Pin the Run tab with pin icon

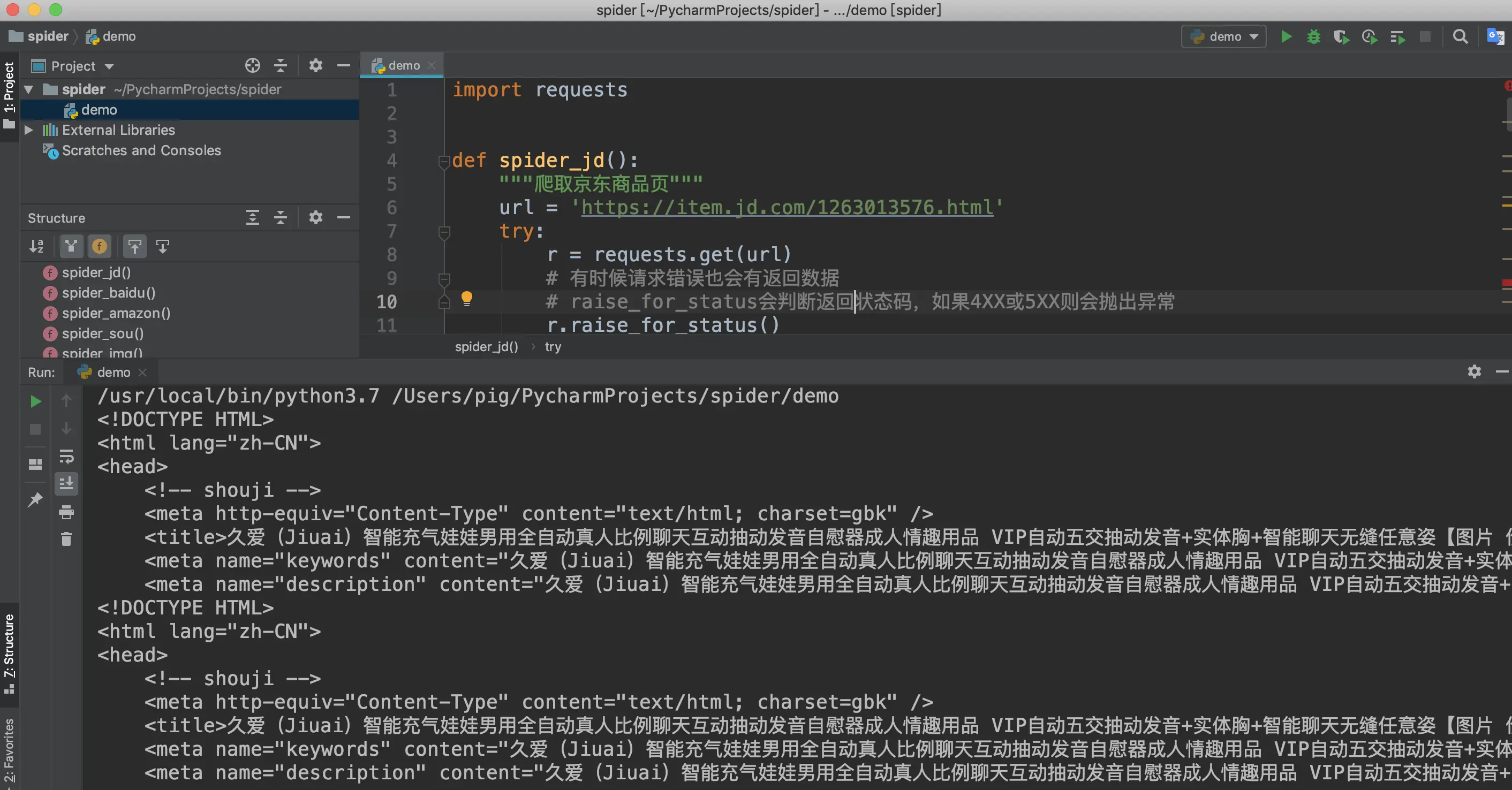(35, 499)
